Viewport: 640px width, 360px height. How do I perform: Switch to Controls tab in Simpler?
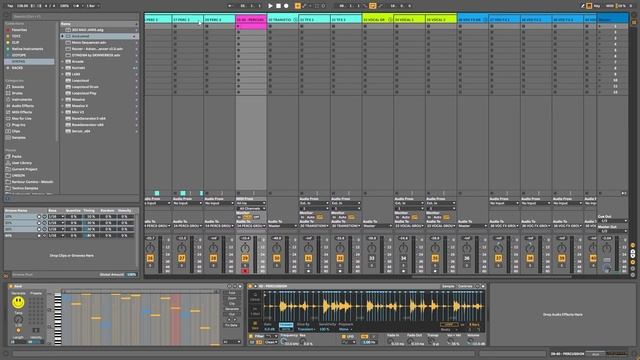click(x=465, y=287)
